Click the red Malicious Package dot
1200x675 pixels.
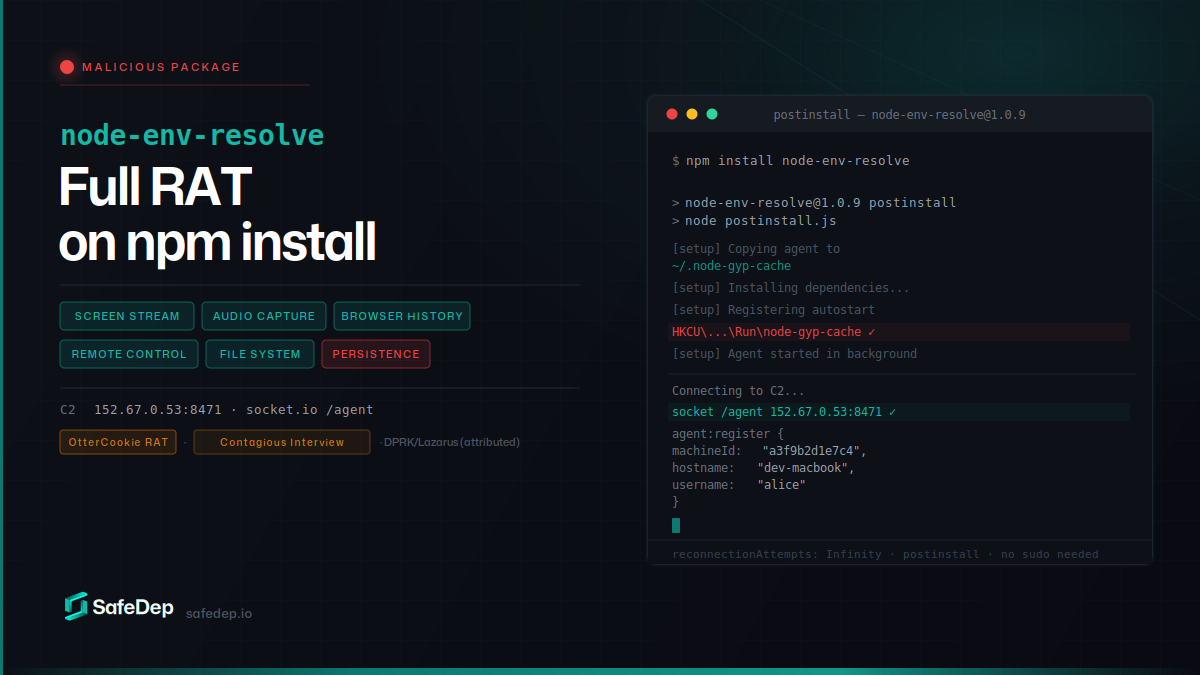[x=67, y=67]
